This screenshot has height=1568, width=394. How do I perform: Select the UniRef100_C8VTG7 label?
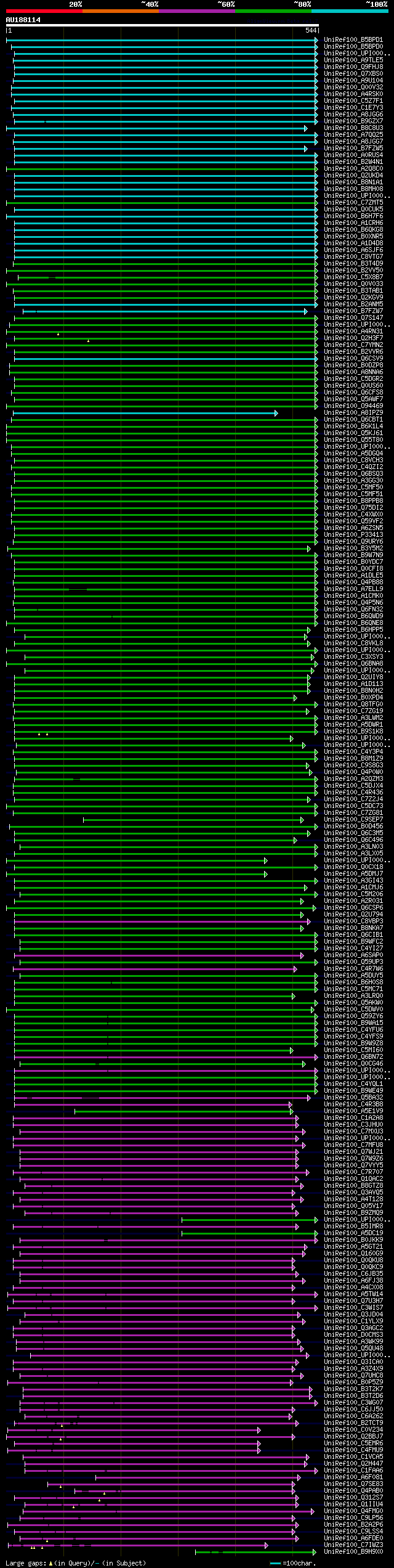click(x=353, y=257)
